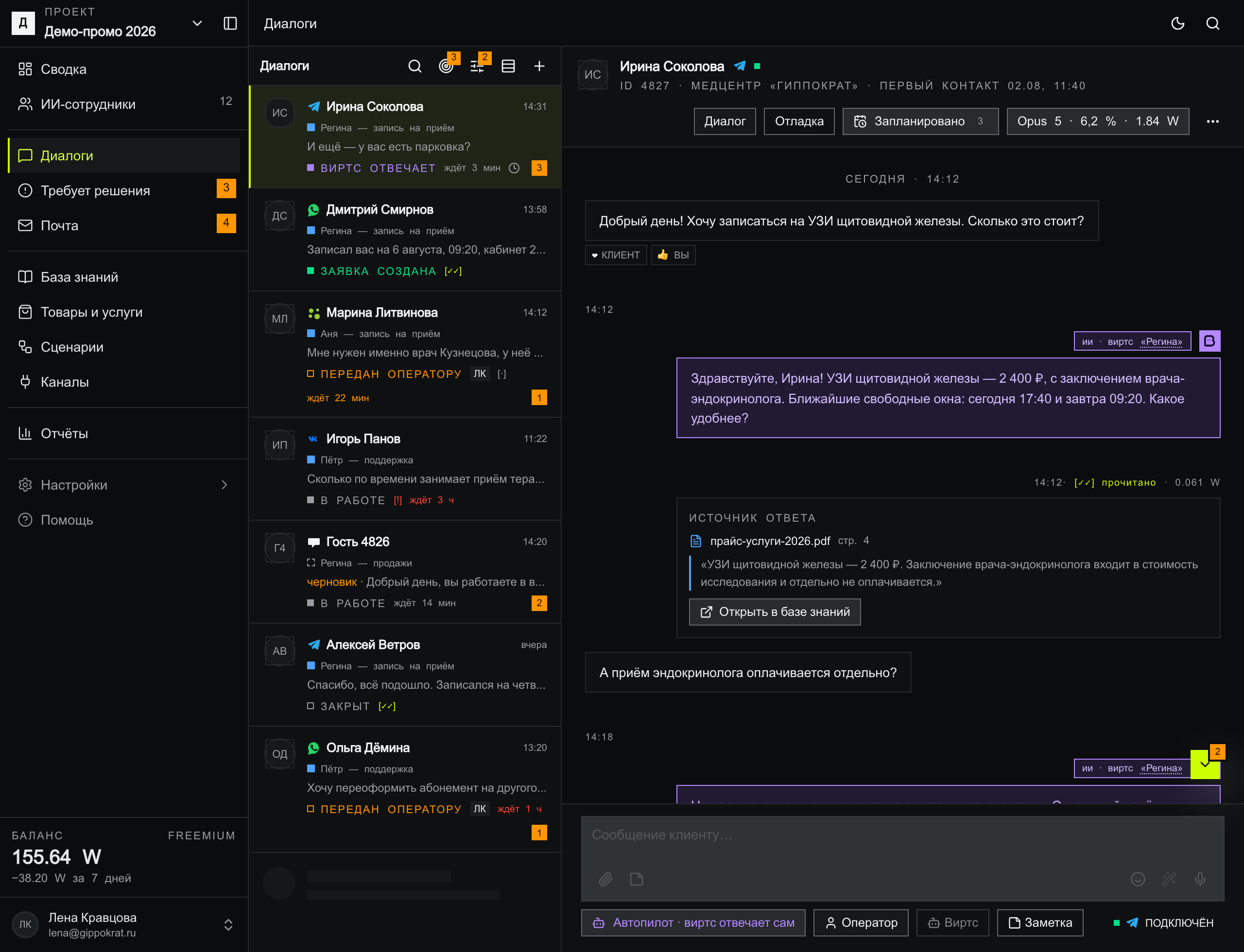
Task: Insert a template note icon in composer
Action: click(636, 879)
